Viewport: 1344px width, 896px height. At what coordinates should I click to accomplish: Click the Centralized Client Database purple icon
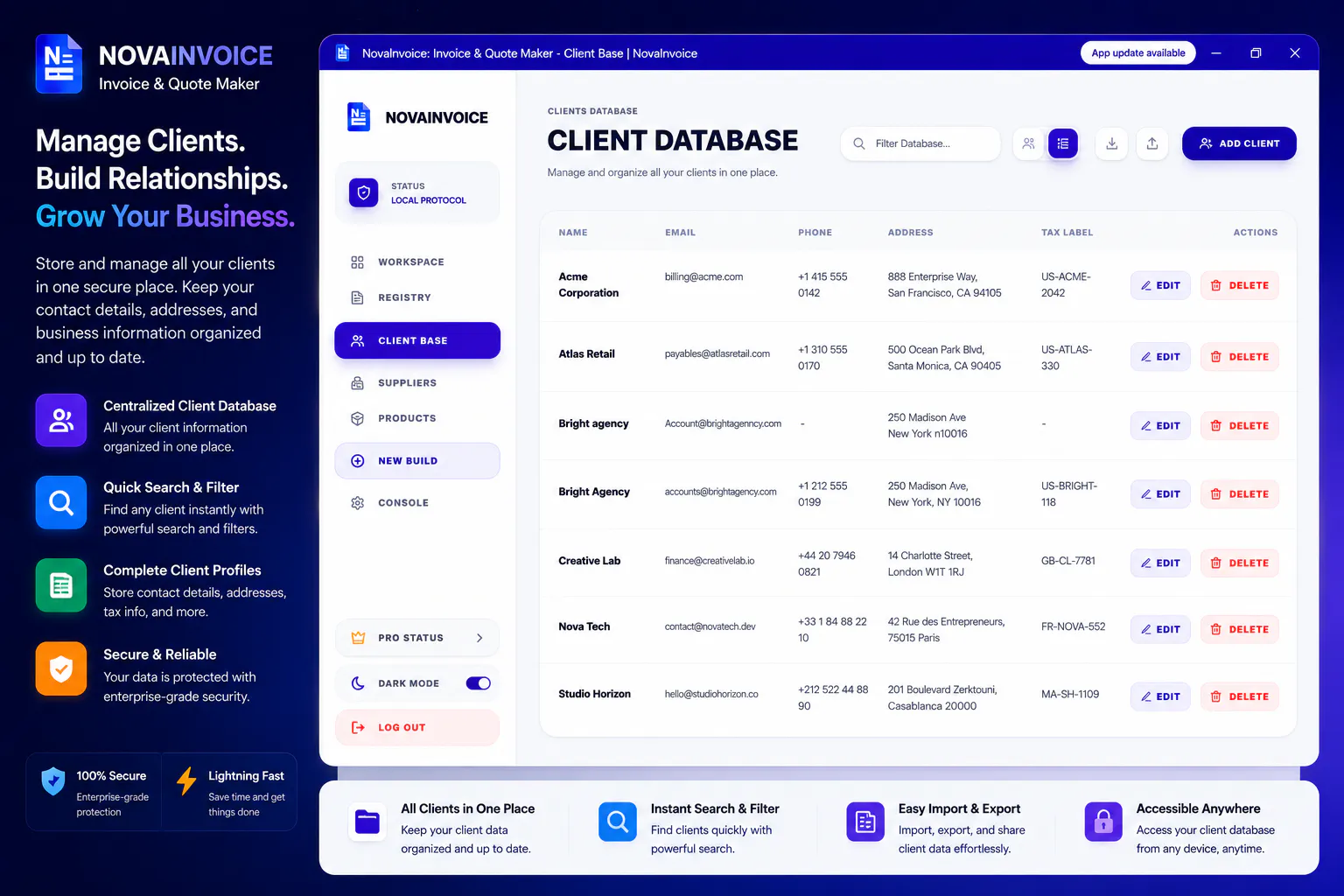61,420
